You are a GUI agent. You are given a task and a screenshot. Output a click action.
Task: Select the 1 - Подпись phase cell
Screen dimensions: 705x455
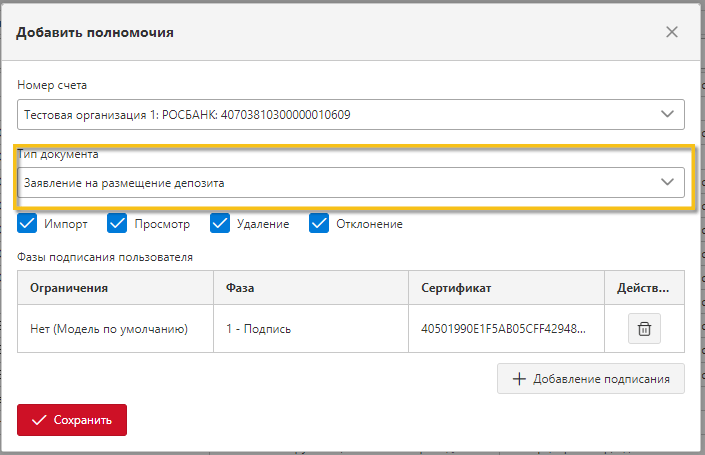[x=311, y=329]
